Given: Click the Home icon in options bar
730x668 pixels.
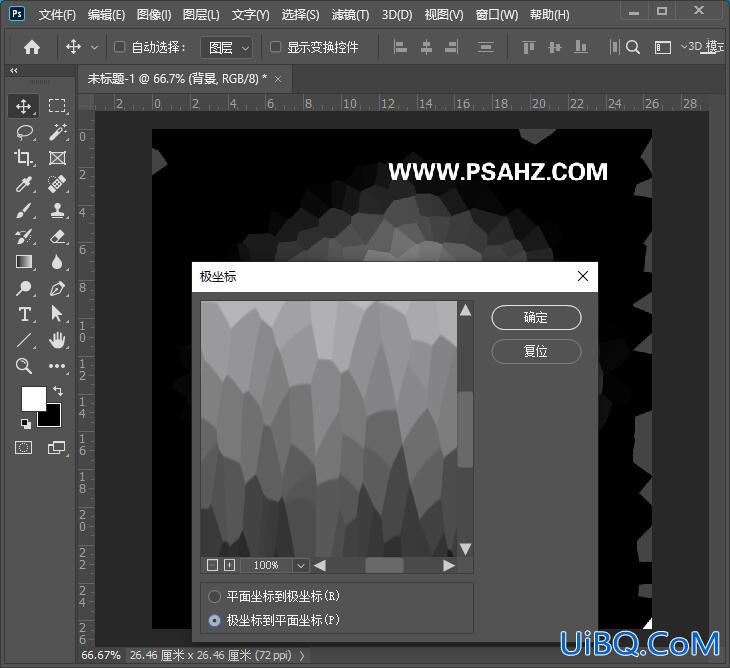Looking at the screenshot, I should pyautogui.click(x=32, y=47).
